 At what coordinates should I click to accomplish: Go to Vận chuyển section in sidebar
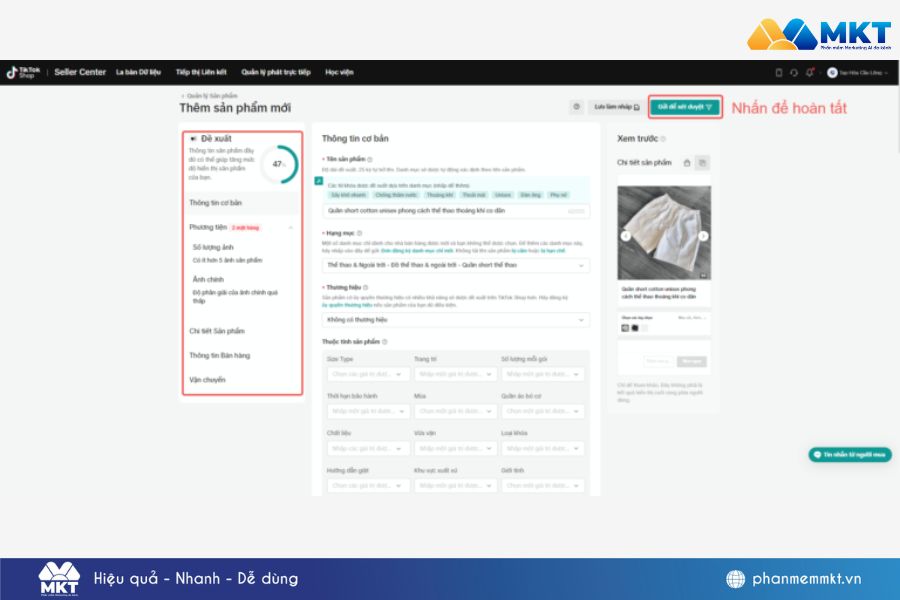click(x=207, y=380)
